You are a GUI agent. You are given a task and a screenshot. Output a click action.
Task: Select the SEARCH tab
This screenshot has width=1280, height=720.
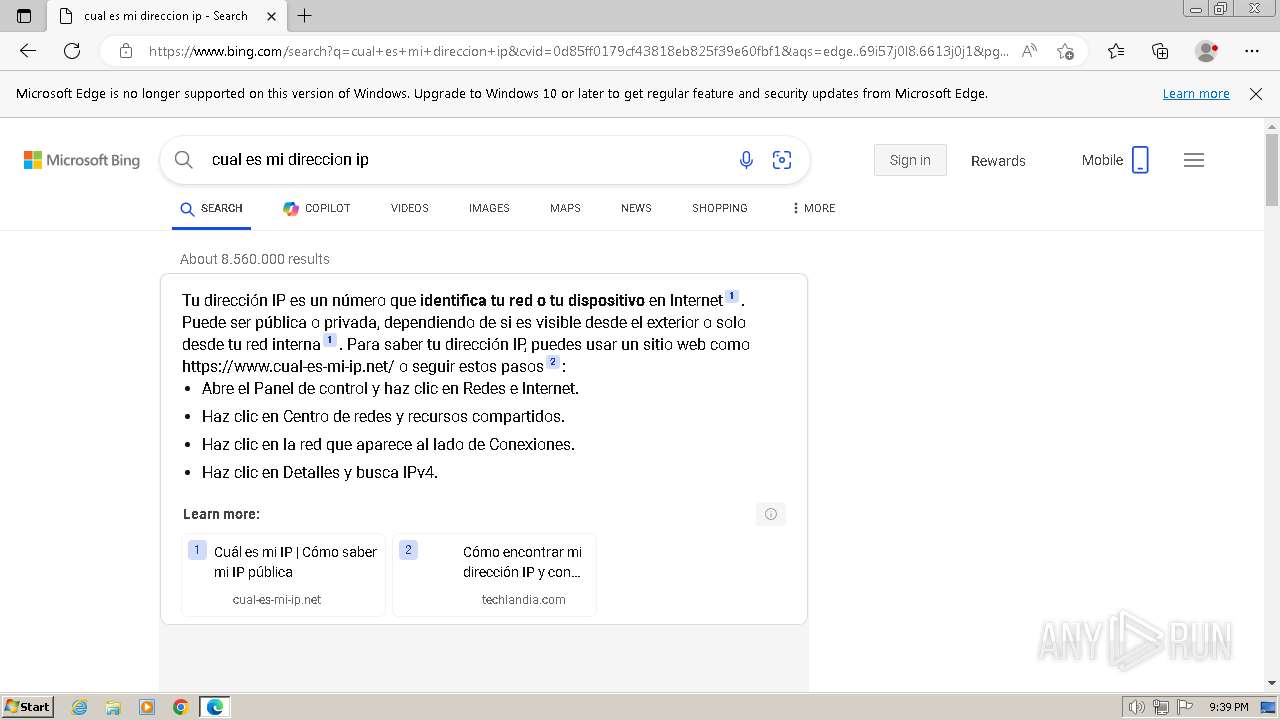[x=211, y=208]
